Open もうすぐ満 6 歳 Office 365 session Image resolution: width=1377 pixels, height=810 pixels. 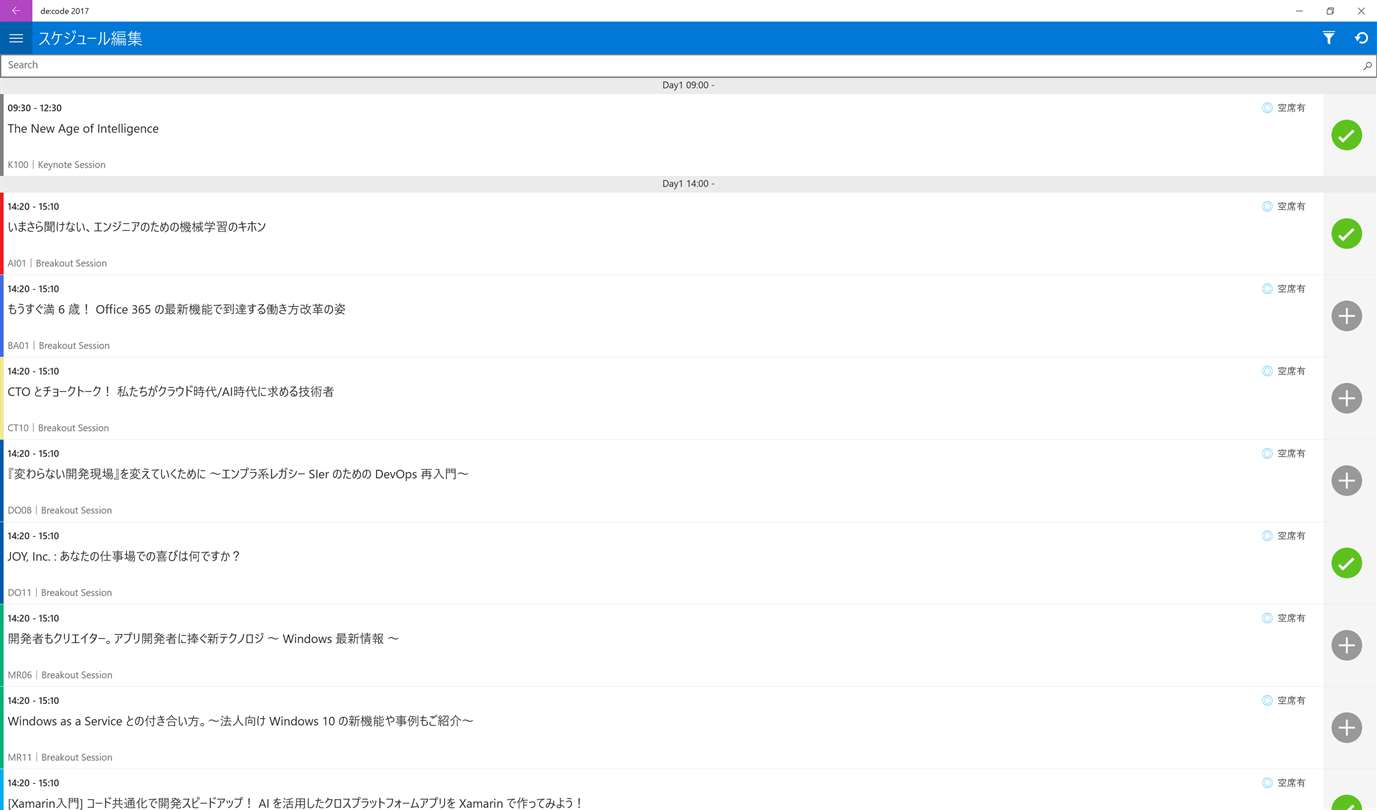176,310
